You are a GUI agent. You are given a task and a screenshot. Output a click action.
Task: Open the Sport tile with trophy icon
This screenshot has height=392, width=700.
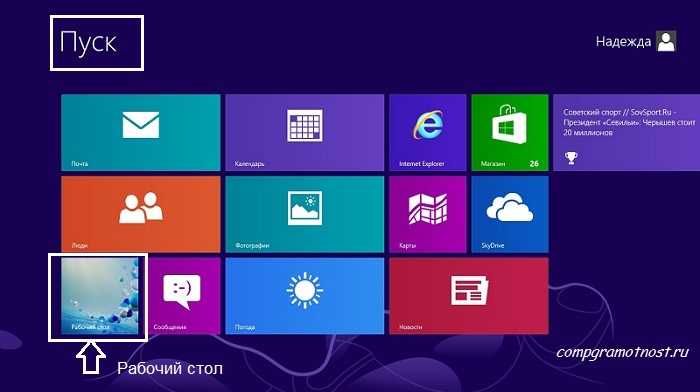pyautogui.click(x=626, y=132)
